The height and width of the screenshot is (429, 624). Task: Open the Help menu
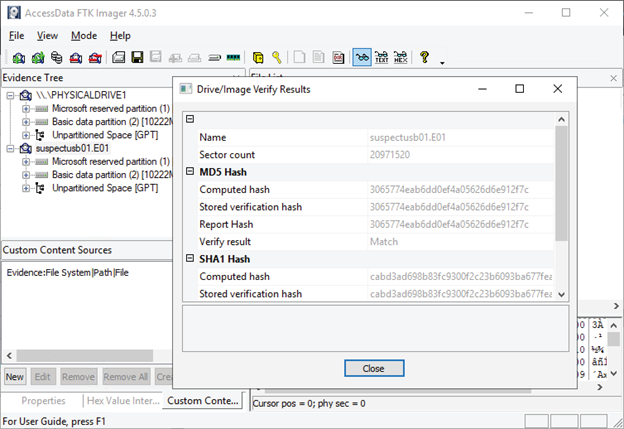pyautogui.click(x=120, y=36)
